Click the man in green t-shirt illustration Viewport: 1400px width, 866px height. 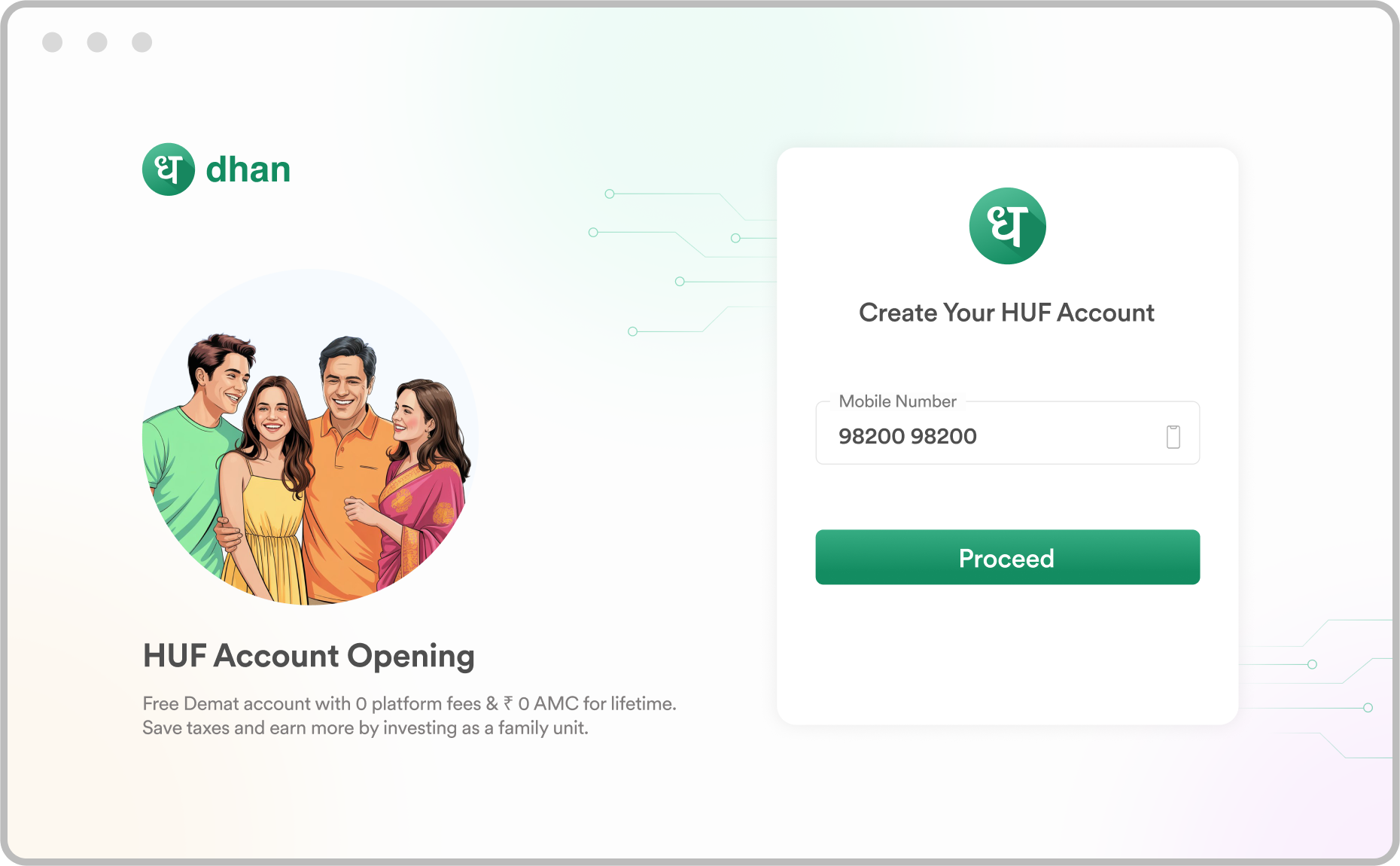(x=197, y=452)
